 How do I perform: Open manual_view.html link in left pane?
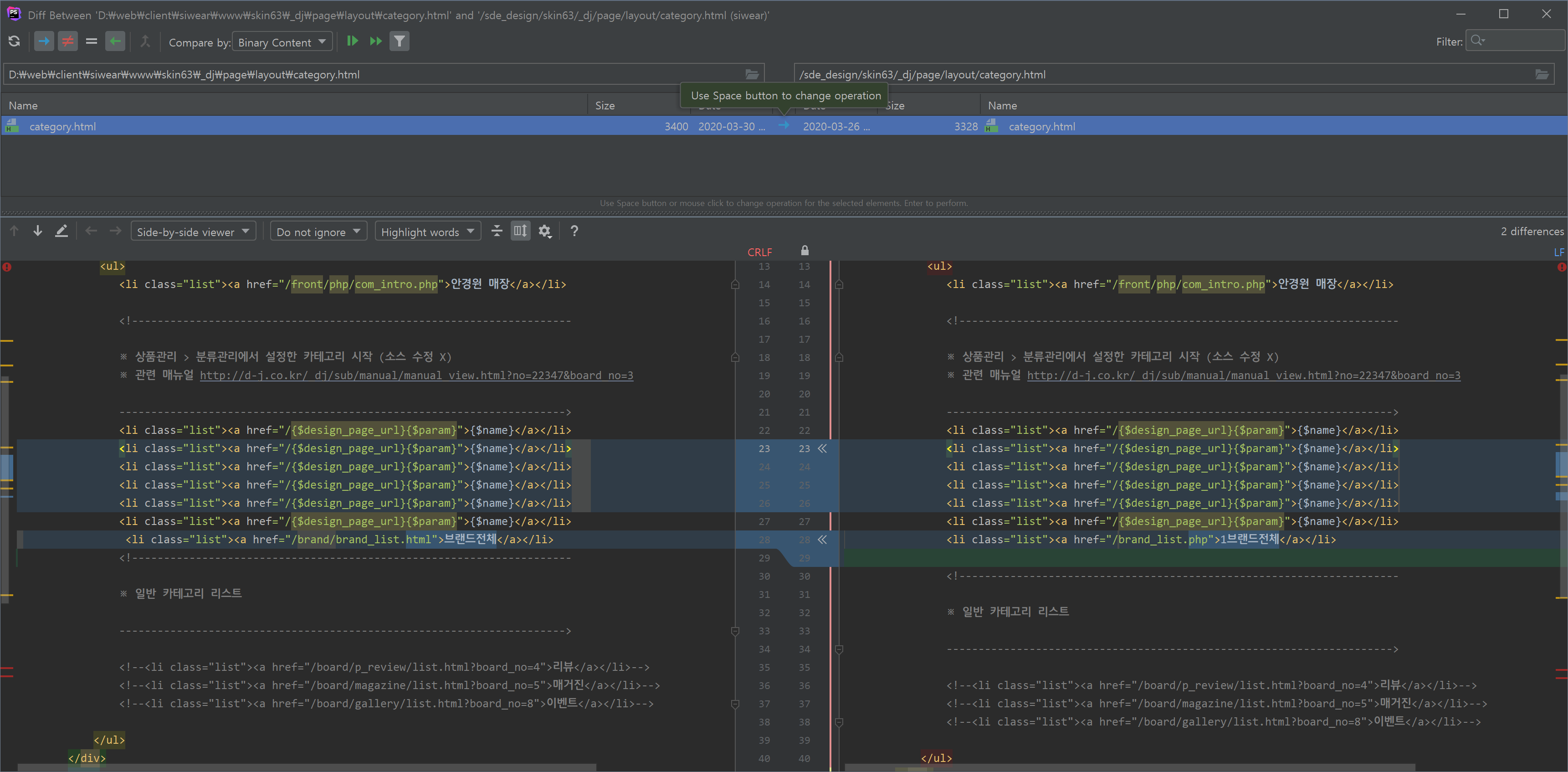click(416, 376)
